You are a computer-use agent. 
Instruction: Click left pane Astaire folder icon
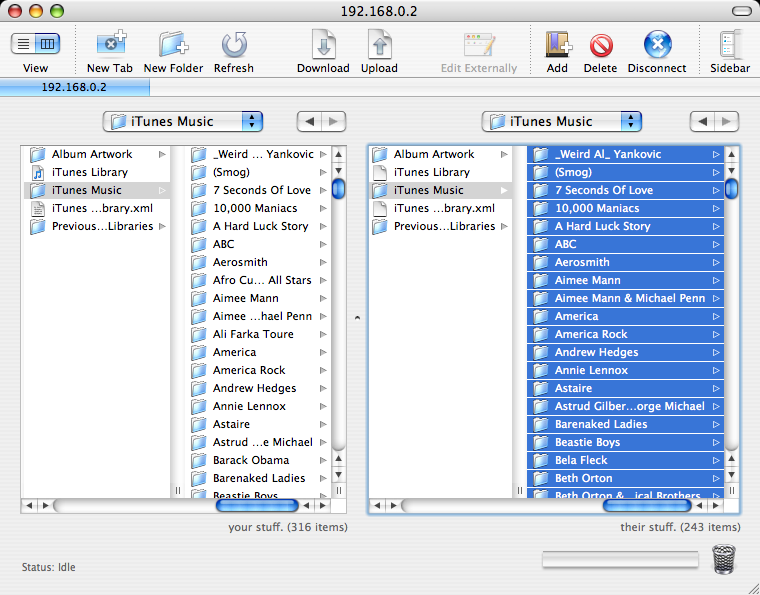pos(199,424)
